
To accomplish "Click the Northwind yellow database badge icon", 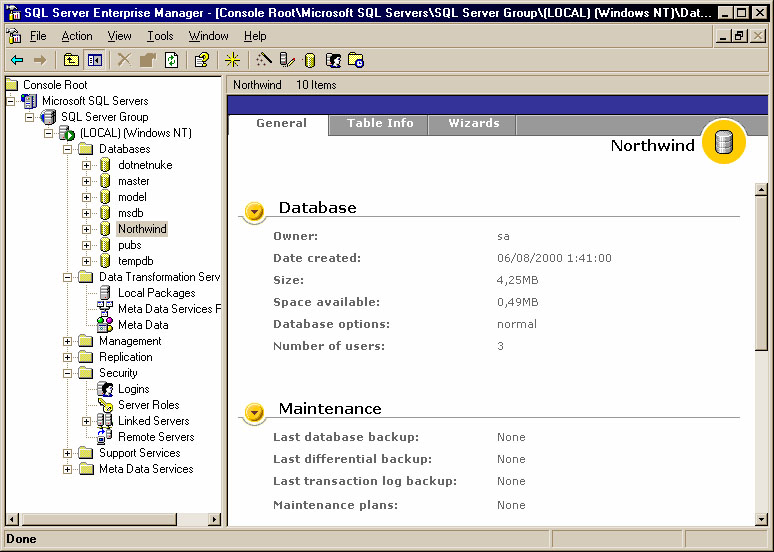I will [x=724, y=142].
